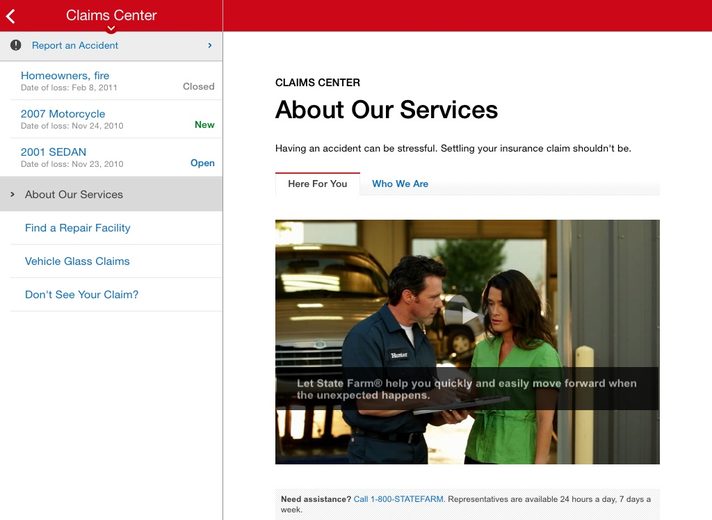Click the New status label
The height and width of the screenshot is (520, 712).
(204, 124)
